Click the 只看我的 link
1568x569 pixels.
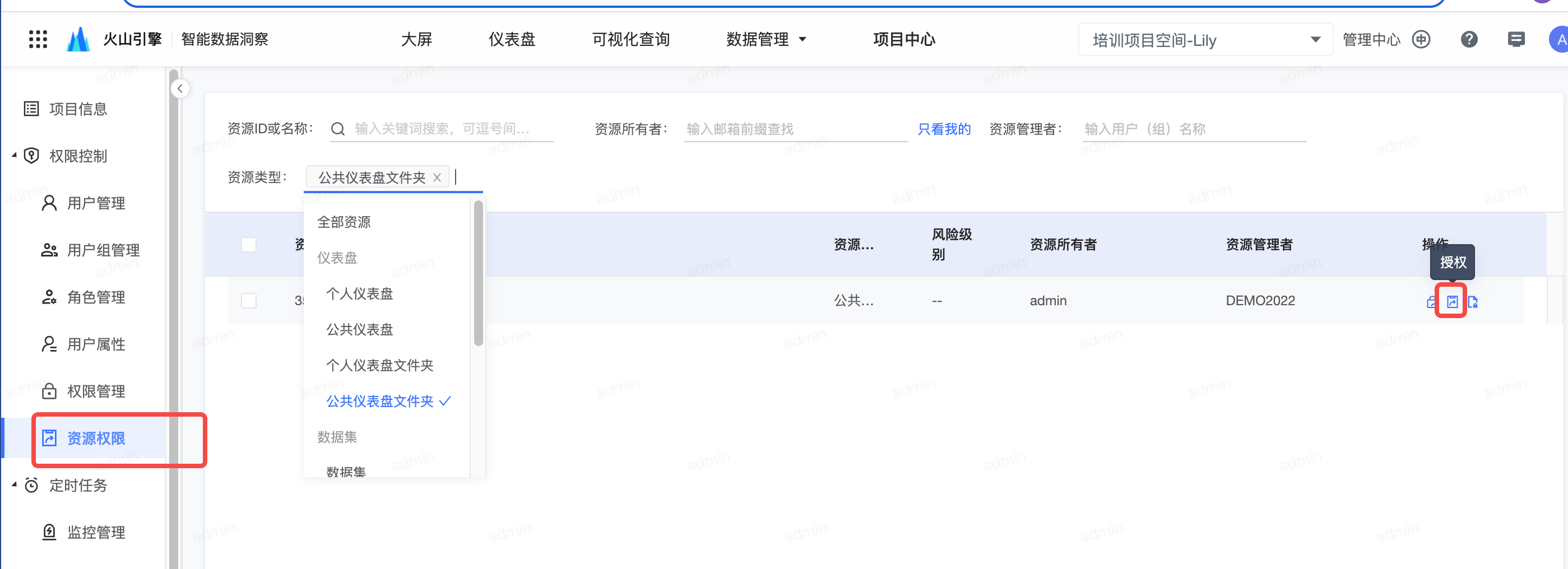(x=944, y=129)
